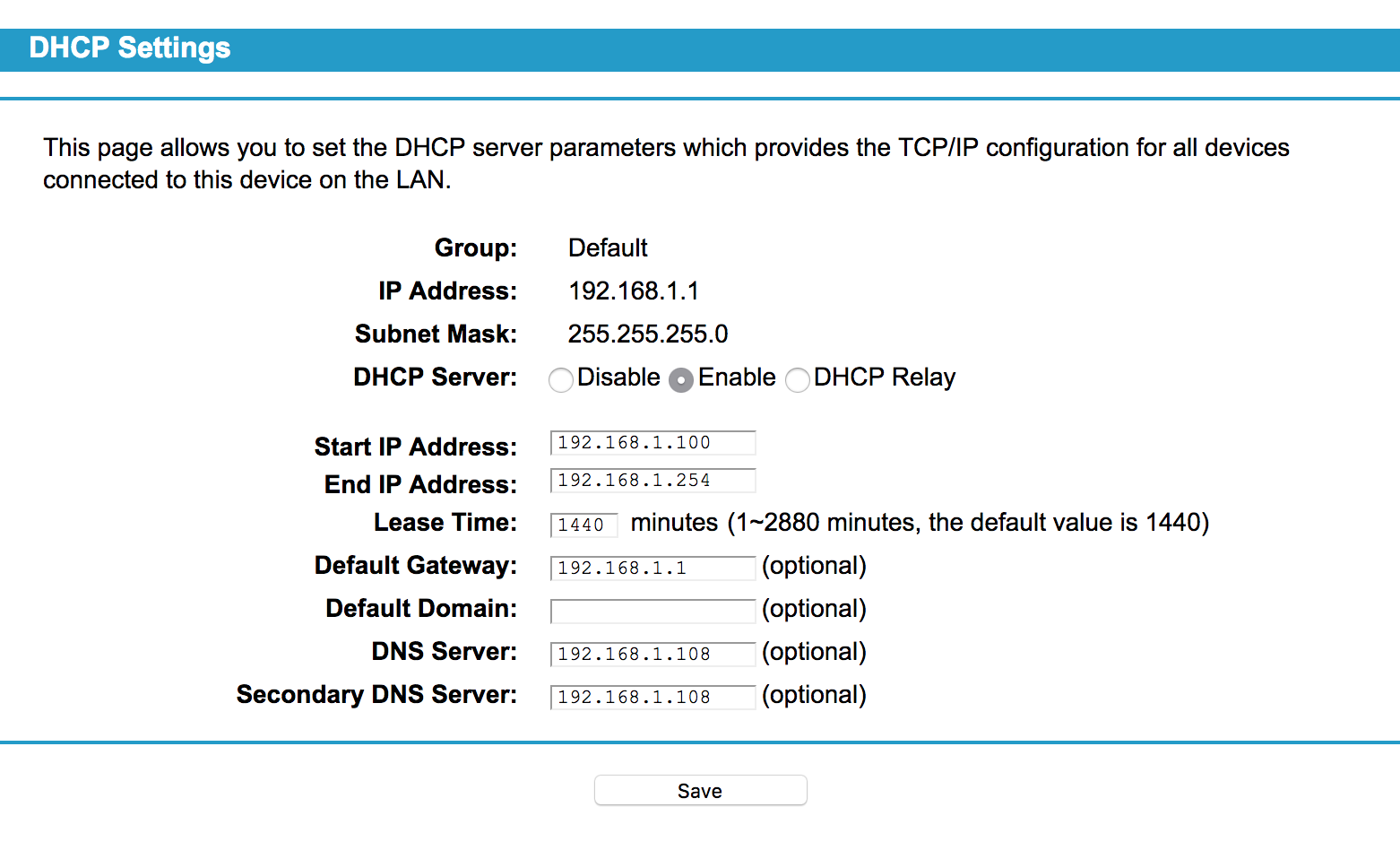Focus the empty Default Domain field
Image resolution: width=1400 pixels, height=868 pixels.
652,611
